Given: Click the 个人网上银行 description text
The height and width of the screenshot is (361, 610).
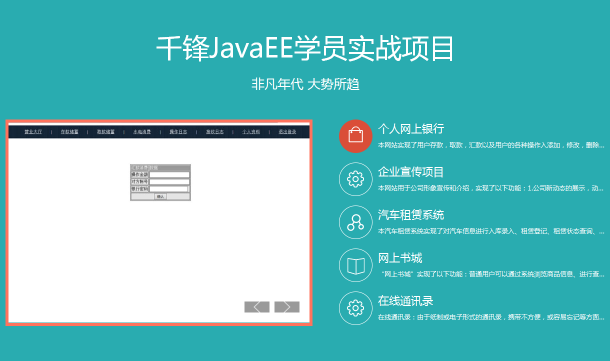Looking at the screenshot, I should (491, 145).
